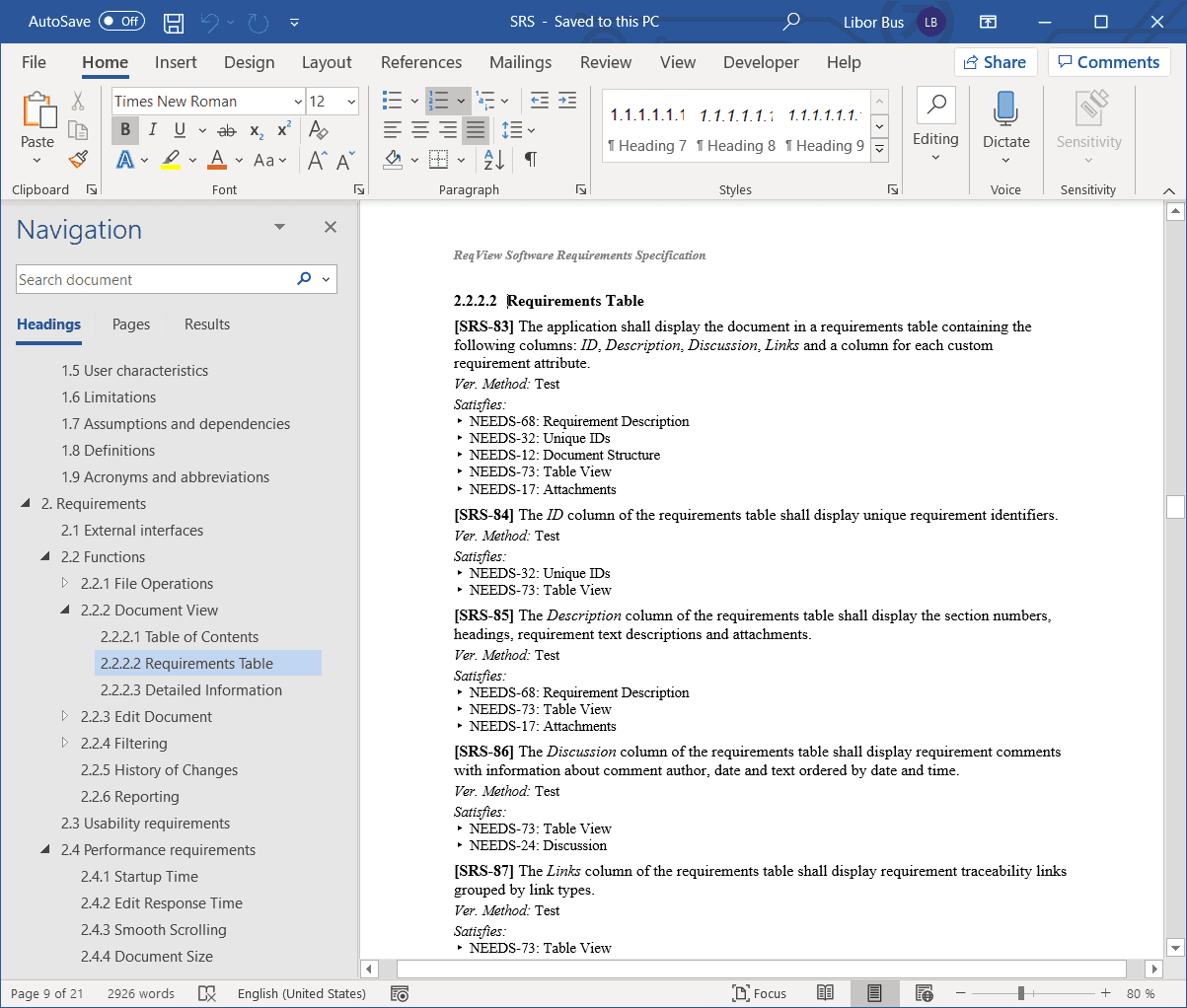Click the Increase Indent icon
This screenshot has width=1187, height=1008.
pyautogui.click(x=567, y=101)
